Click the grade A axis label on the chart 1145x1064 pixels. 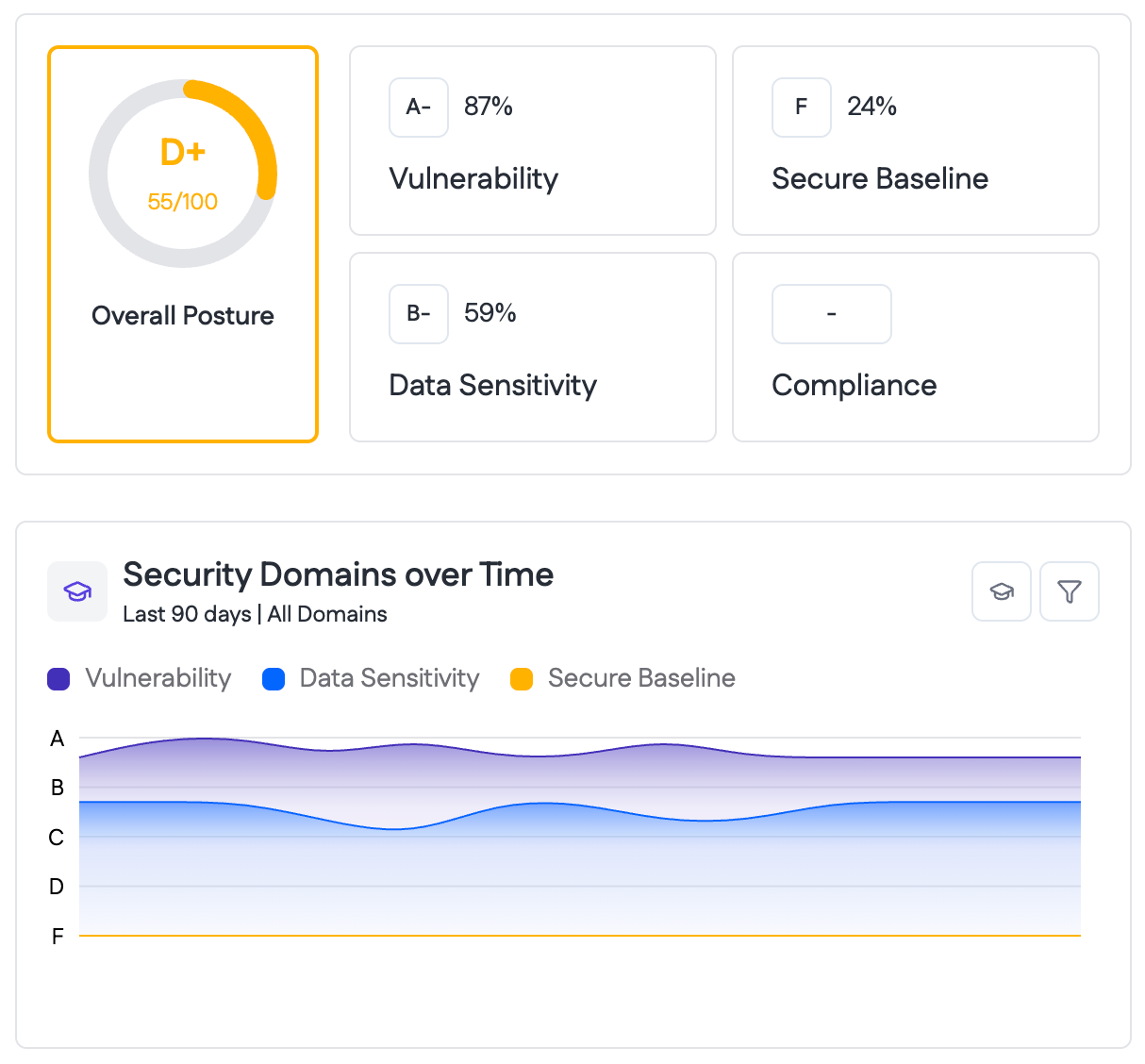click(57, 740)
